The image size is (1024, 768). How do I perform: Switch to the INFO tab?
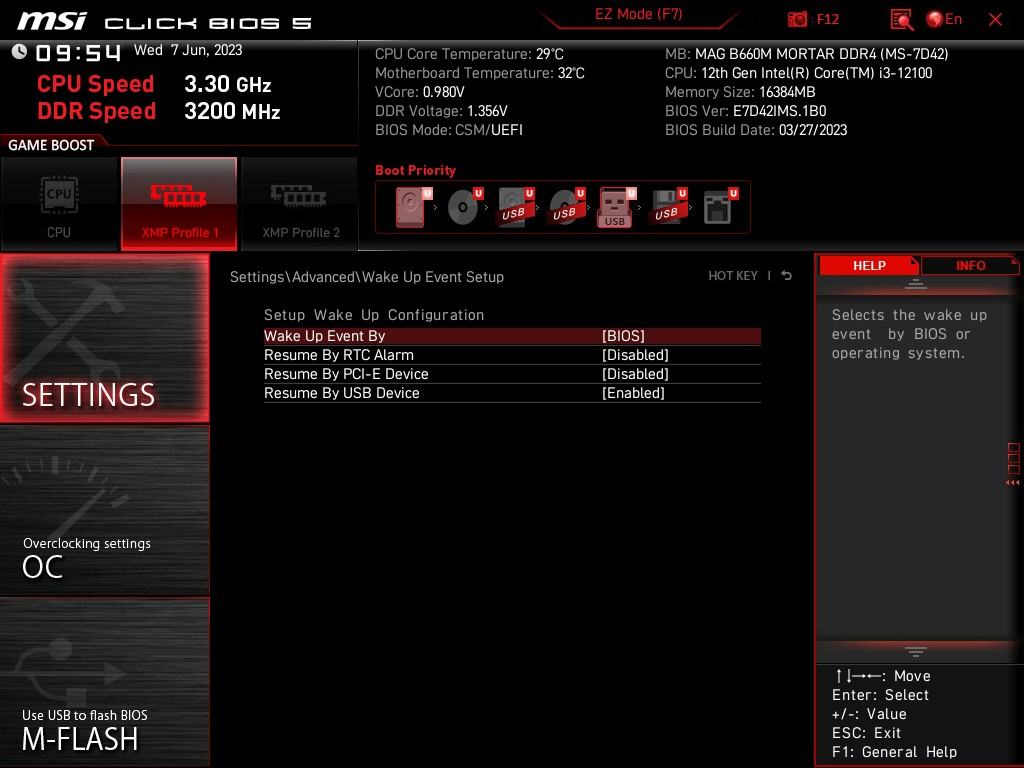pyautogui.click(x=970, y=266)
